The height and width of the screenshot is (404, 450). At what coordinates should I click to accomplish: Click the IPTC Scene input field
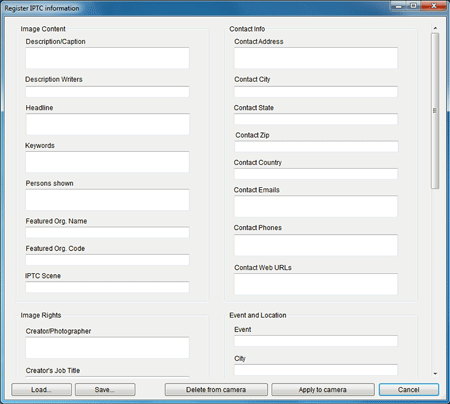coord(107,287)
